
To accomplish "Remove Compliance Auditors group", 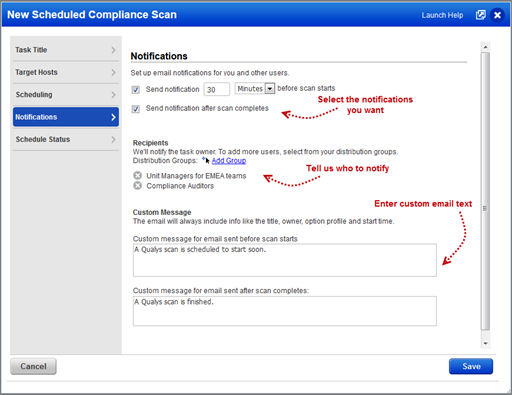I will click(x=137, y=185).
